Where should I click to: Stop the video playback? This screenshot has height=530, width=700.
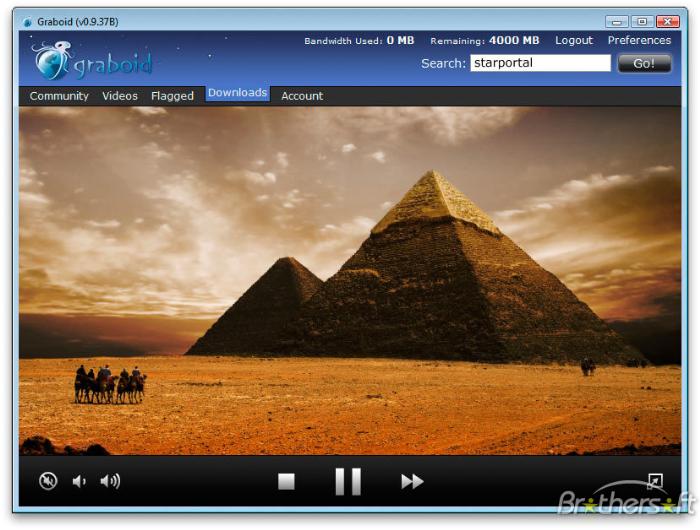tap(287, 481)
